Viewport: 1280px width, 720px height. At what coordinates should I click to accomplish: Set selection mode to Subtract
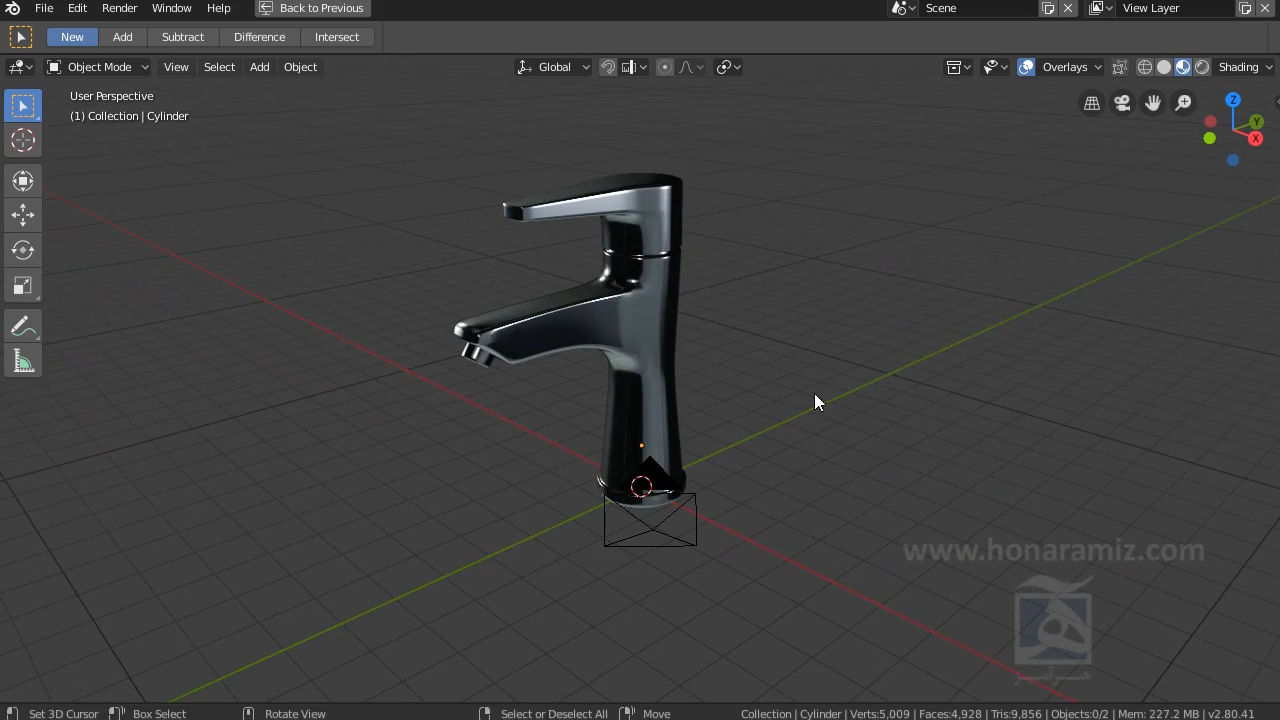coord(183,37)
